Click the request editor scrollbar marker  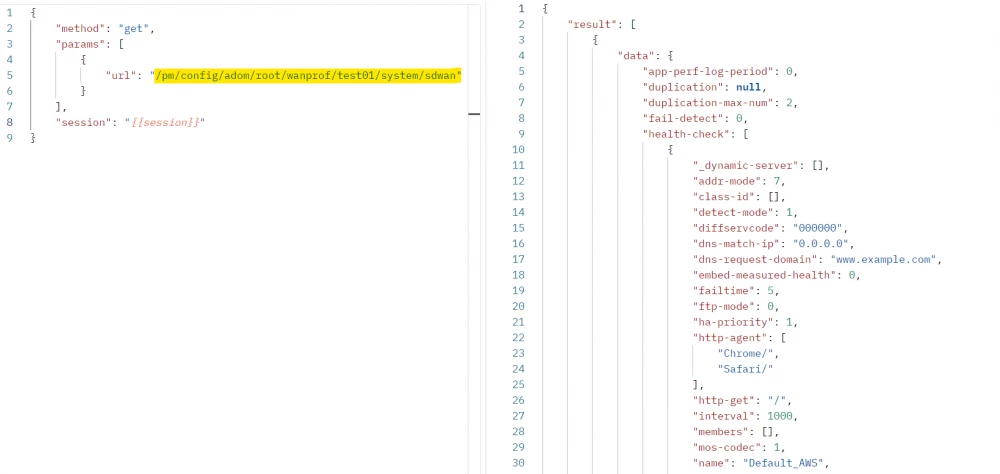click(474, 114)
